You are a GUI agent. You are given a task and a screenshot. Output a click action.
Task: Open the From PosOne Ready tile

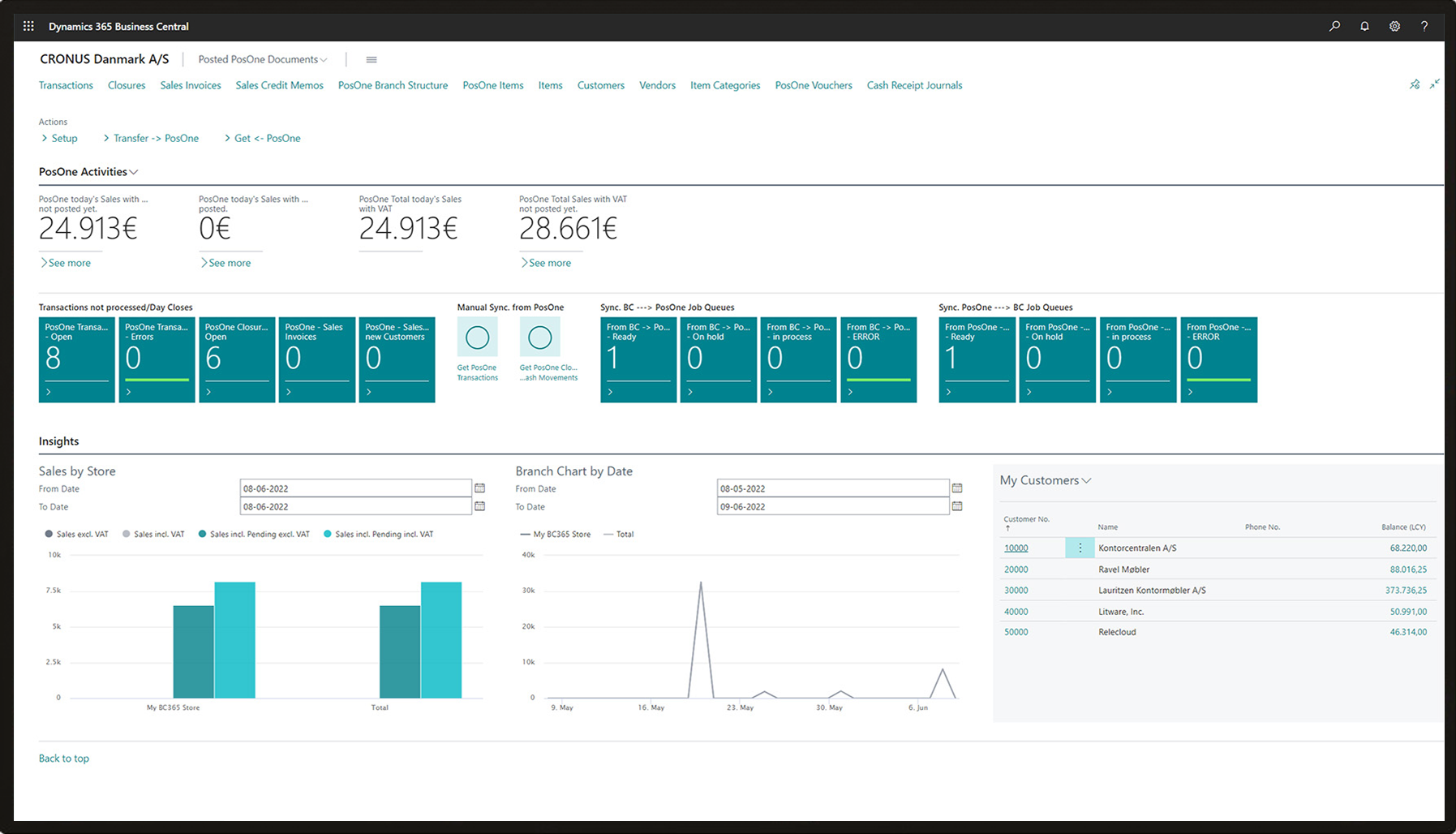coord(977,359)
